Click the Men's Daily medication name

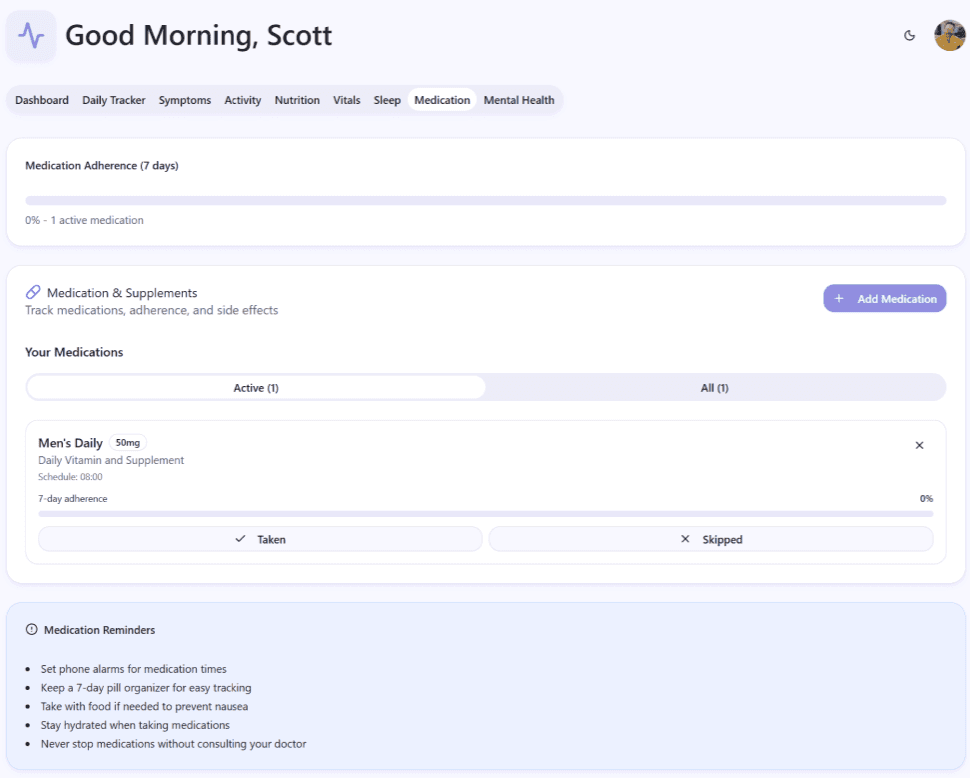(x=71, y=443)
